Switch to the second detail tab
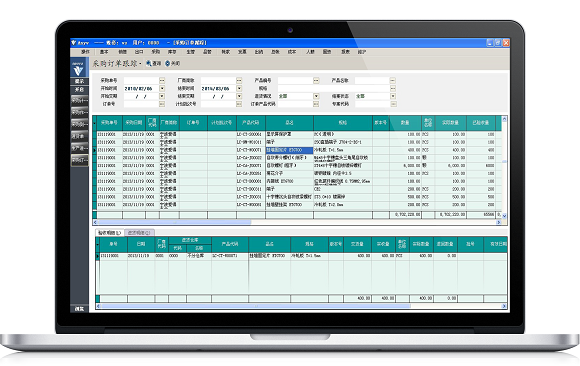580x366 pixels. [139, 233]
